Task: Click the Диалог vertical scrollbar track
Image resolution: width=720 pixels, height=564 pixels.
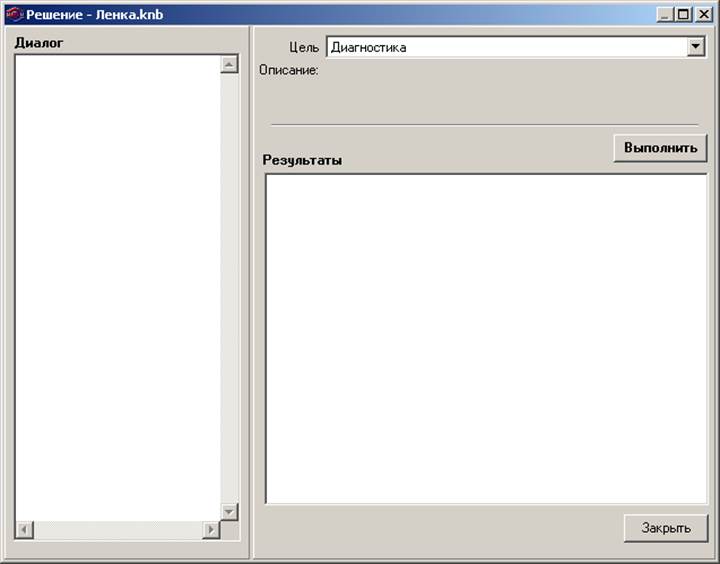Action: (229, 288)
